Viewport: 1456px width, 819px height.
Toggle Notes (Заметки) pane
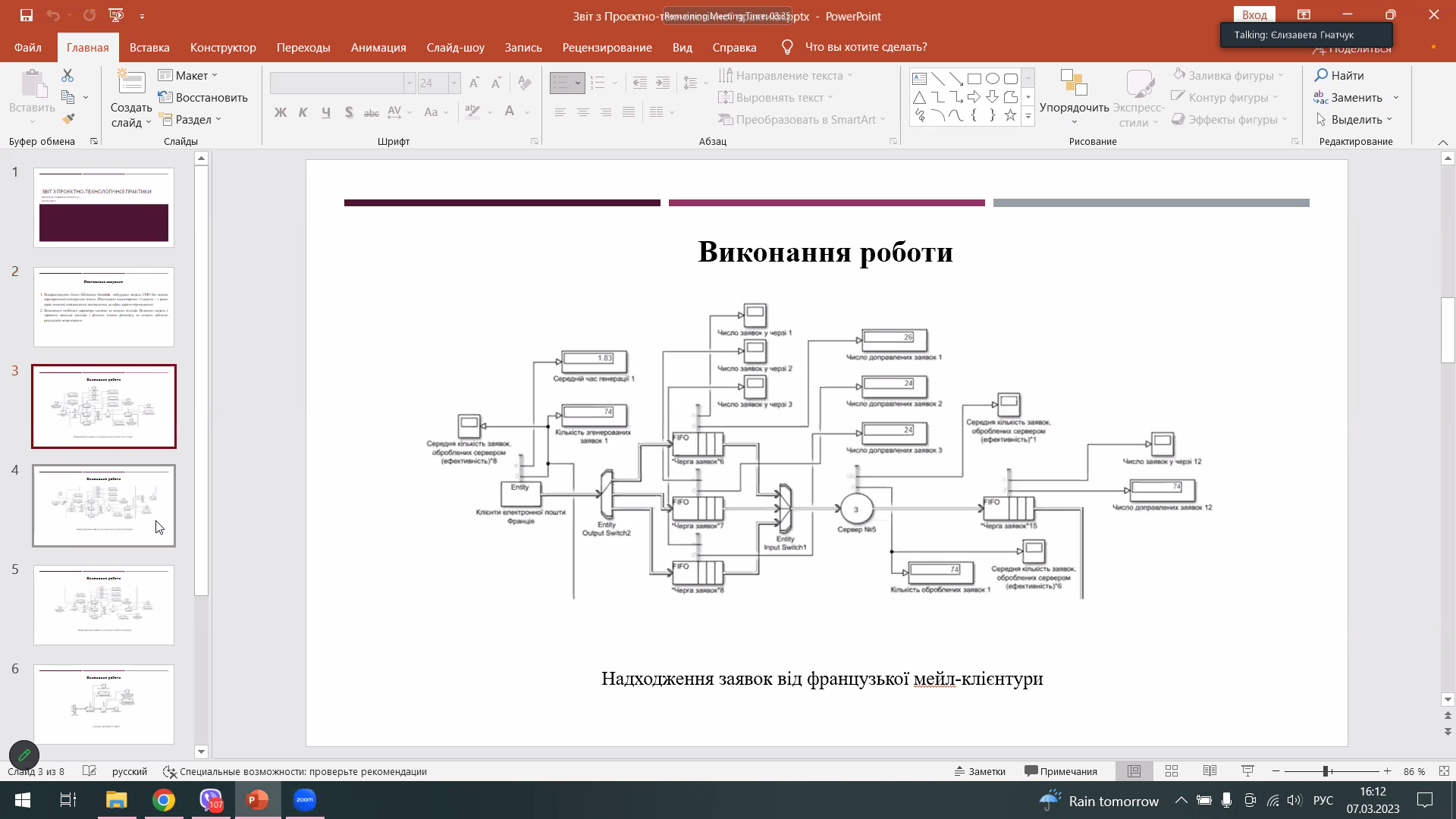click(980, 771)
